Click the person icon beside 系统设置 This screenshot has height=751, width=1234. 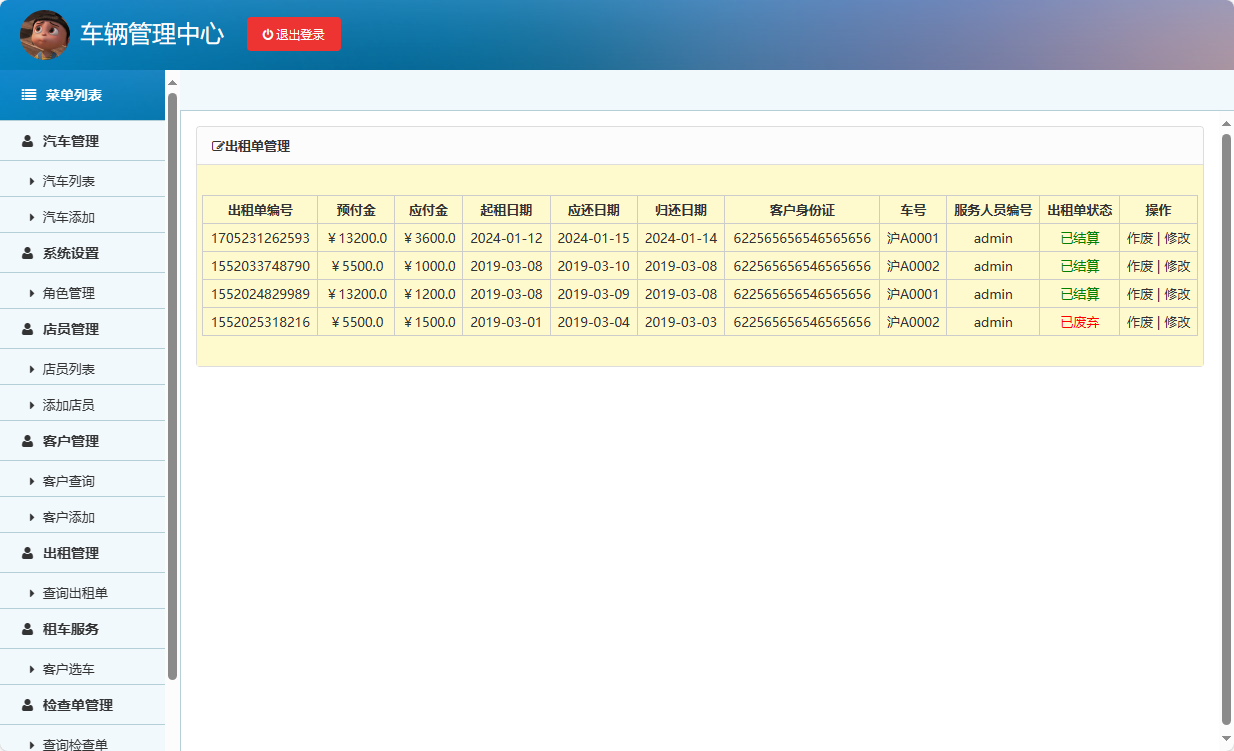28,253
